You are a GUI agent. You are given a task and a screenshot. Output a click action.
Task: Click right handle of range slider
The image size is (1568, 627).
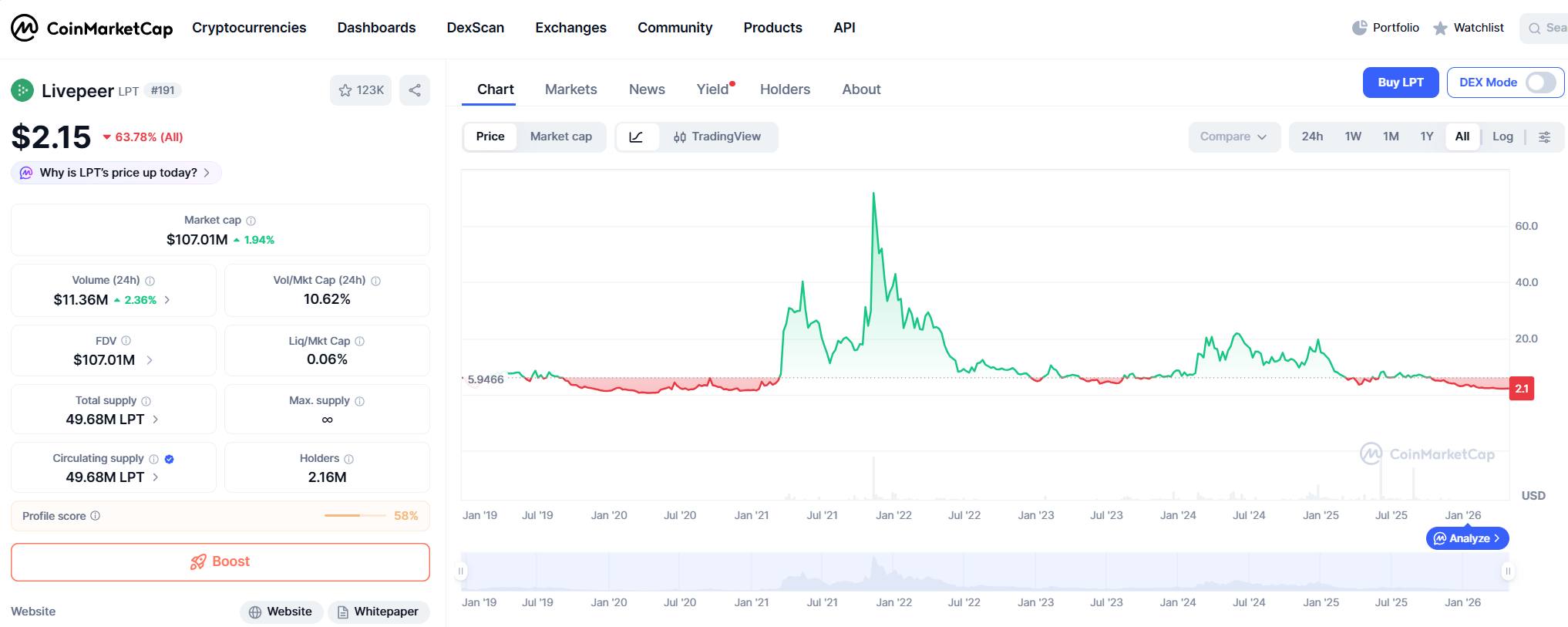1508,571
